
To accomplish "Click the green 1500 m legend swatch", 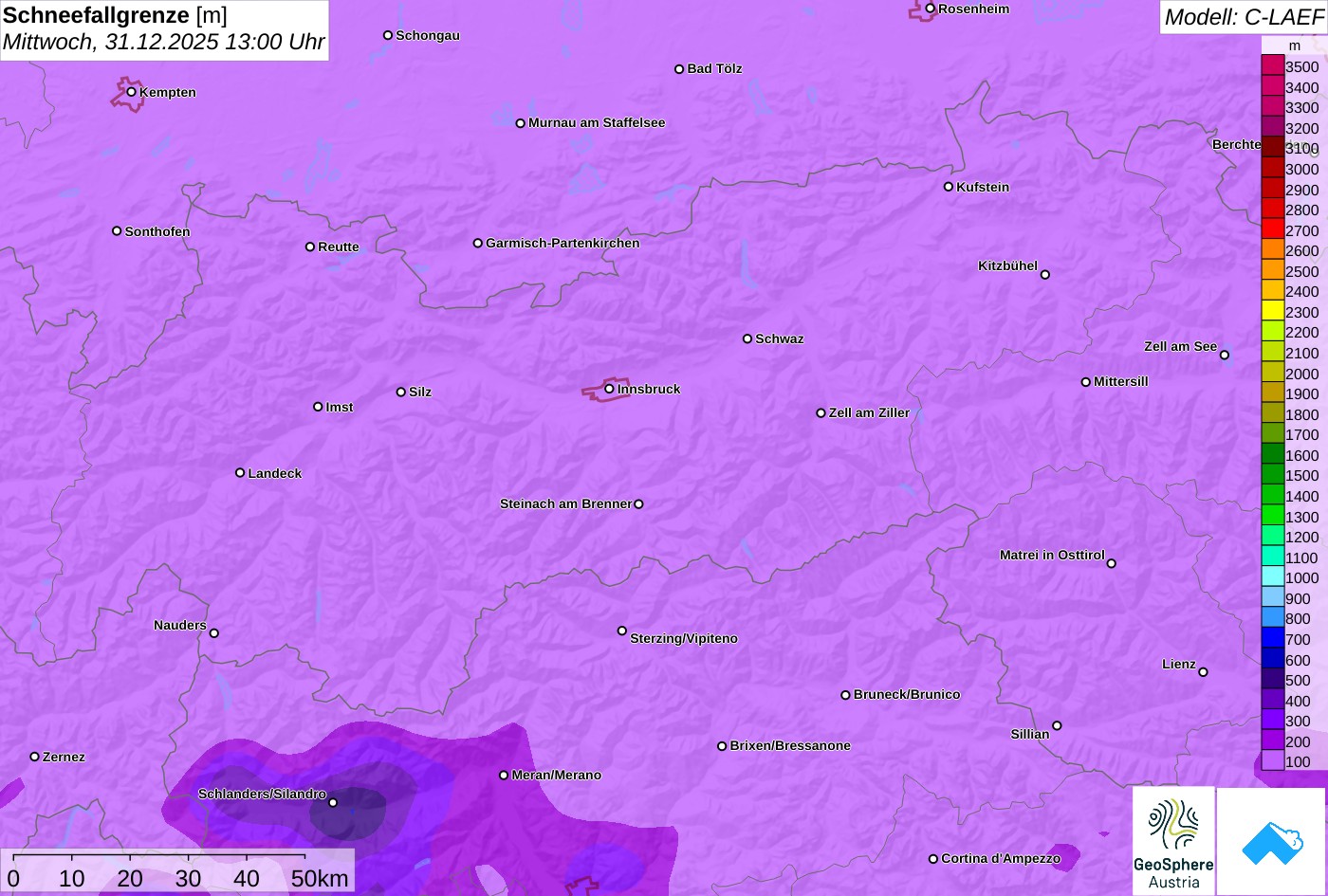I will tap(1272, 475).
